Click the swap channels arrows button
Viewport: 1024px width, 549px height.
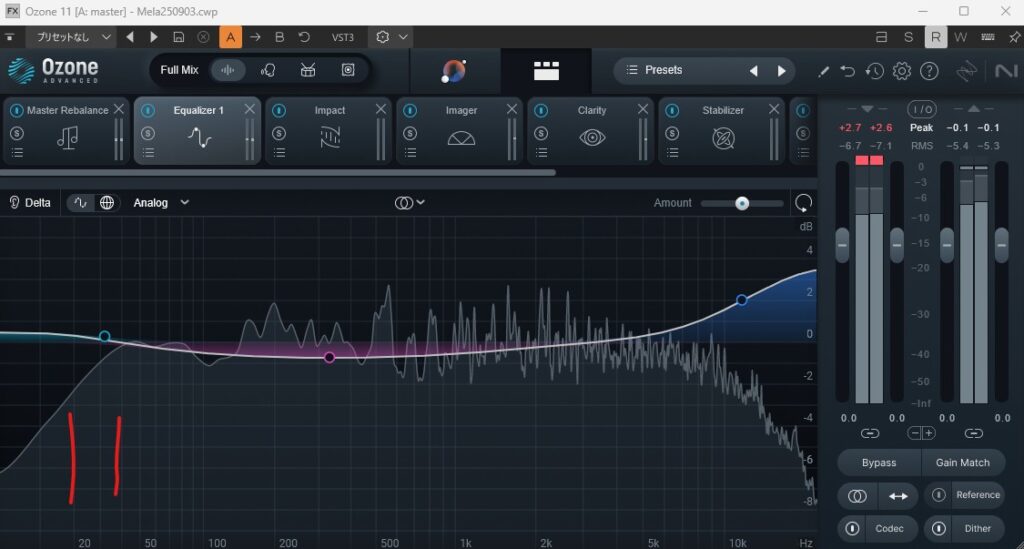898,496
